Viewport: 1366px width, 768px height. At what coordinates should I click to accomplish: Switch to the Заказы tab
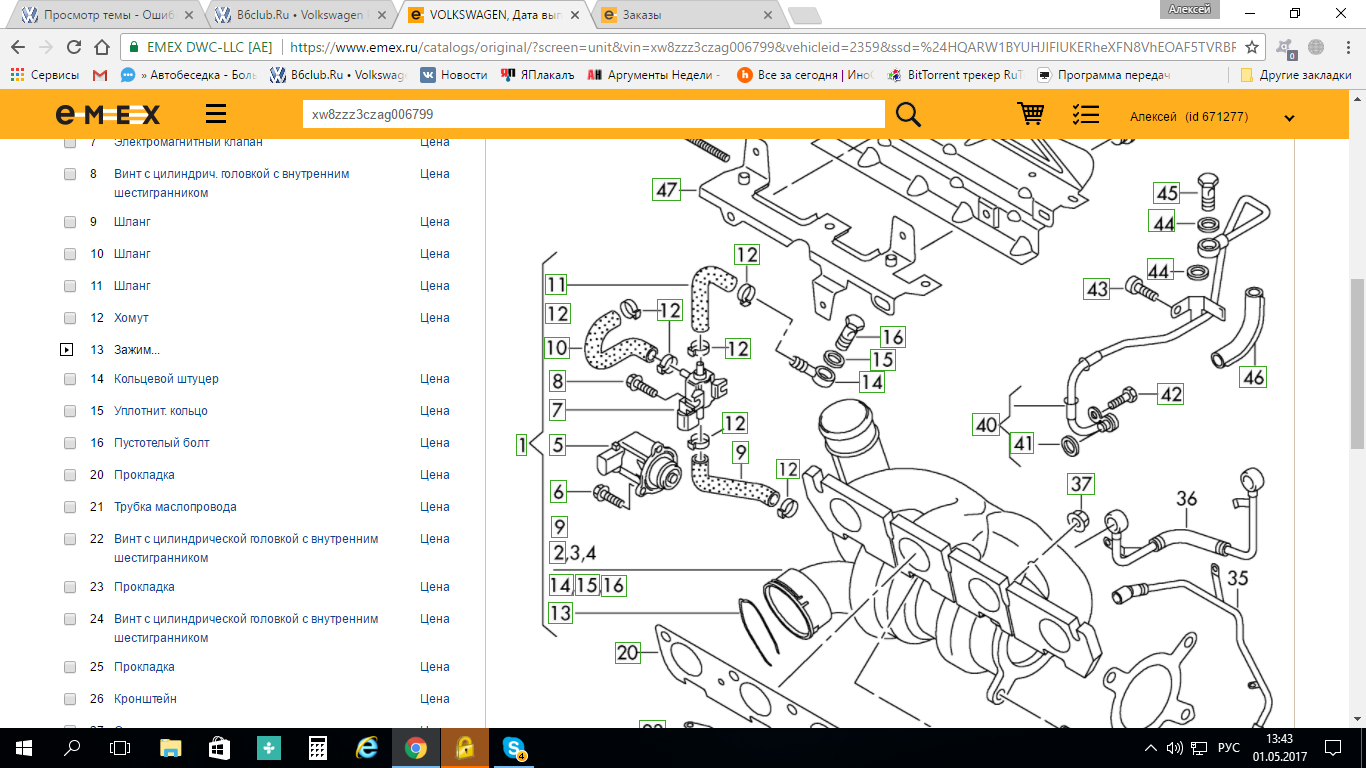pos(685,15)
